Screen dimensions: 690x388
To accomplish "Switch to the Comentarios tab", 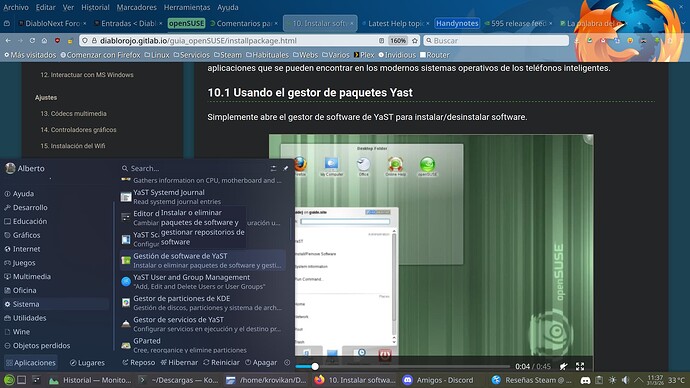I will 243,23.
